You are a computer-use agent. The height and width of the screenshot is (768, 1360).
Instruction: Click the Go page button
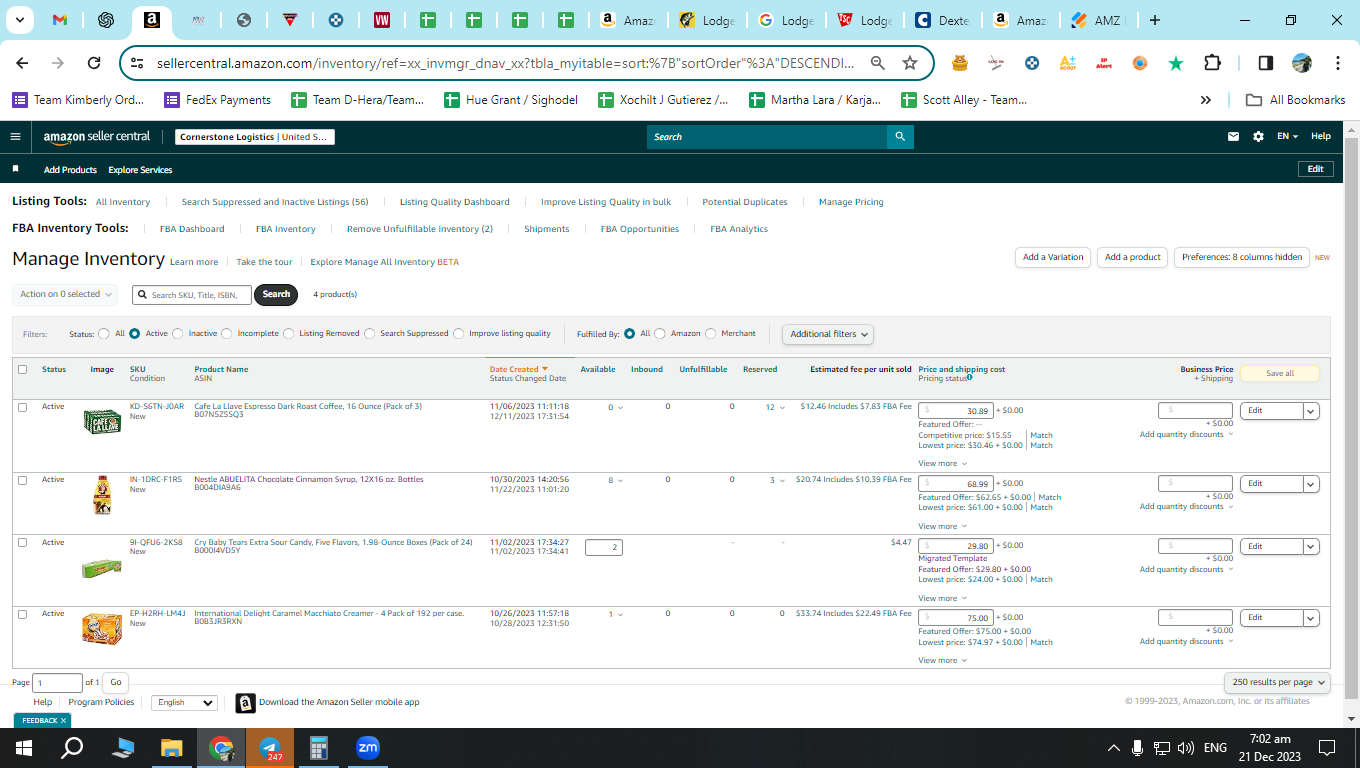pyautogui.click(x=116, y=683)
